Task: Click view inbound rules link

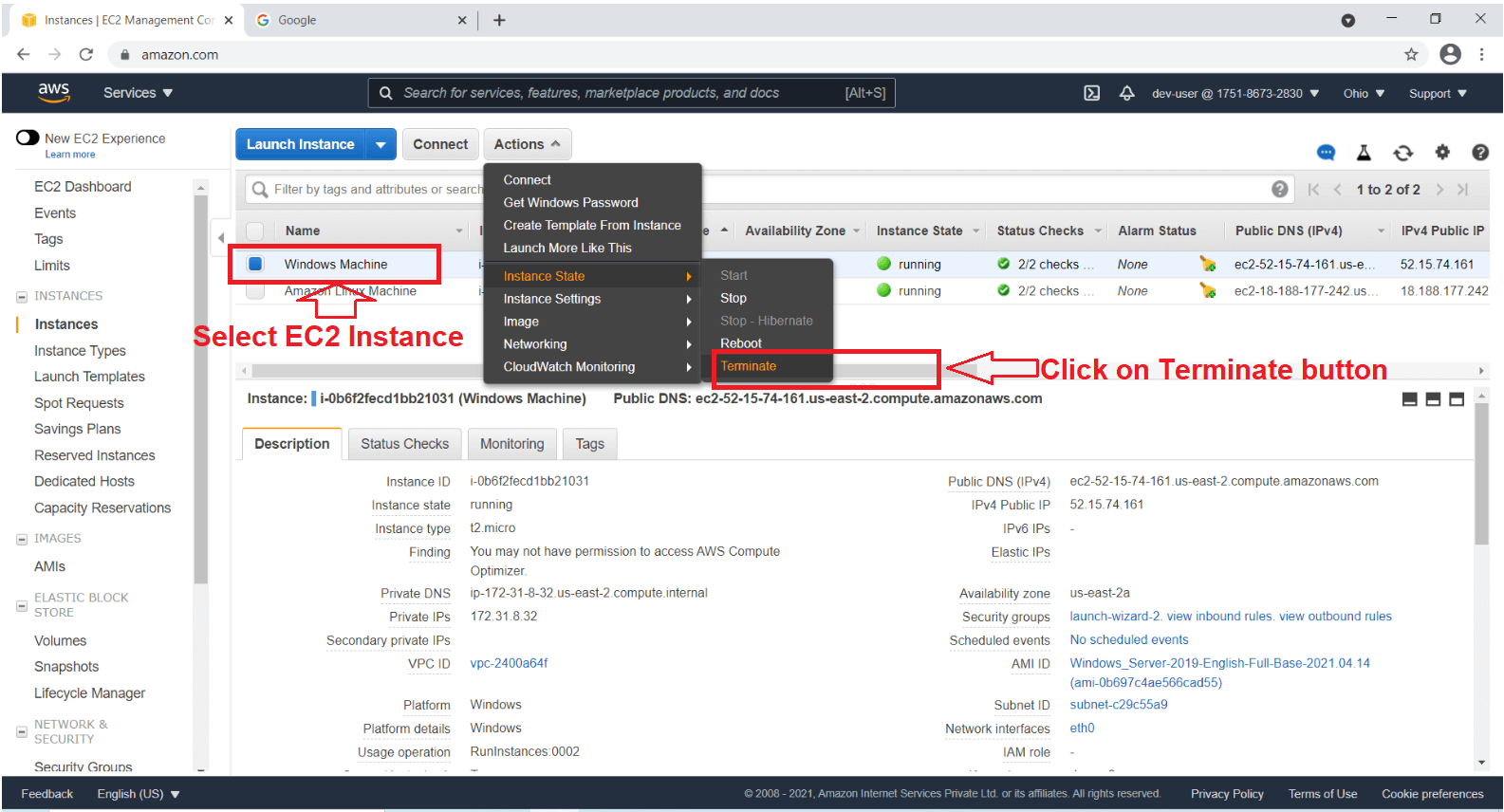Action: (1219, 617)
